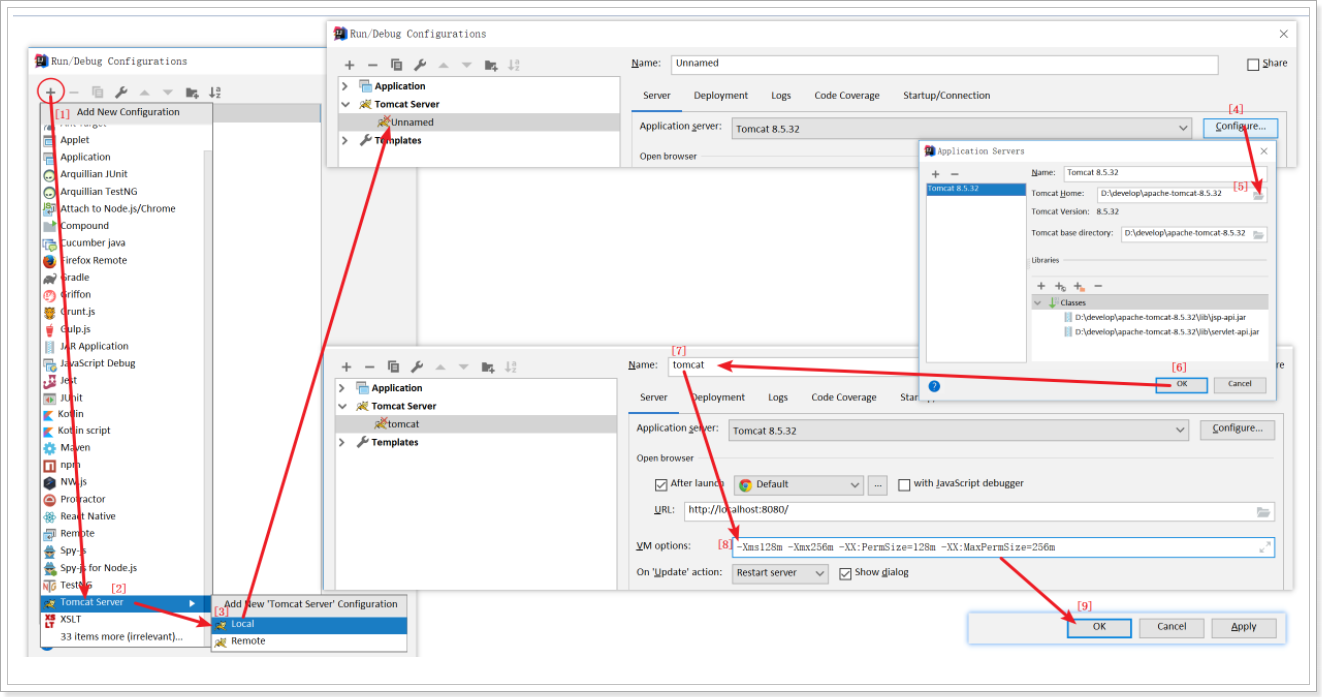Toggle the Show dialog checkbox

[845, 573]
